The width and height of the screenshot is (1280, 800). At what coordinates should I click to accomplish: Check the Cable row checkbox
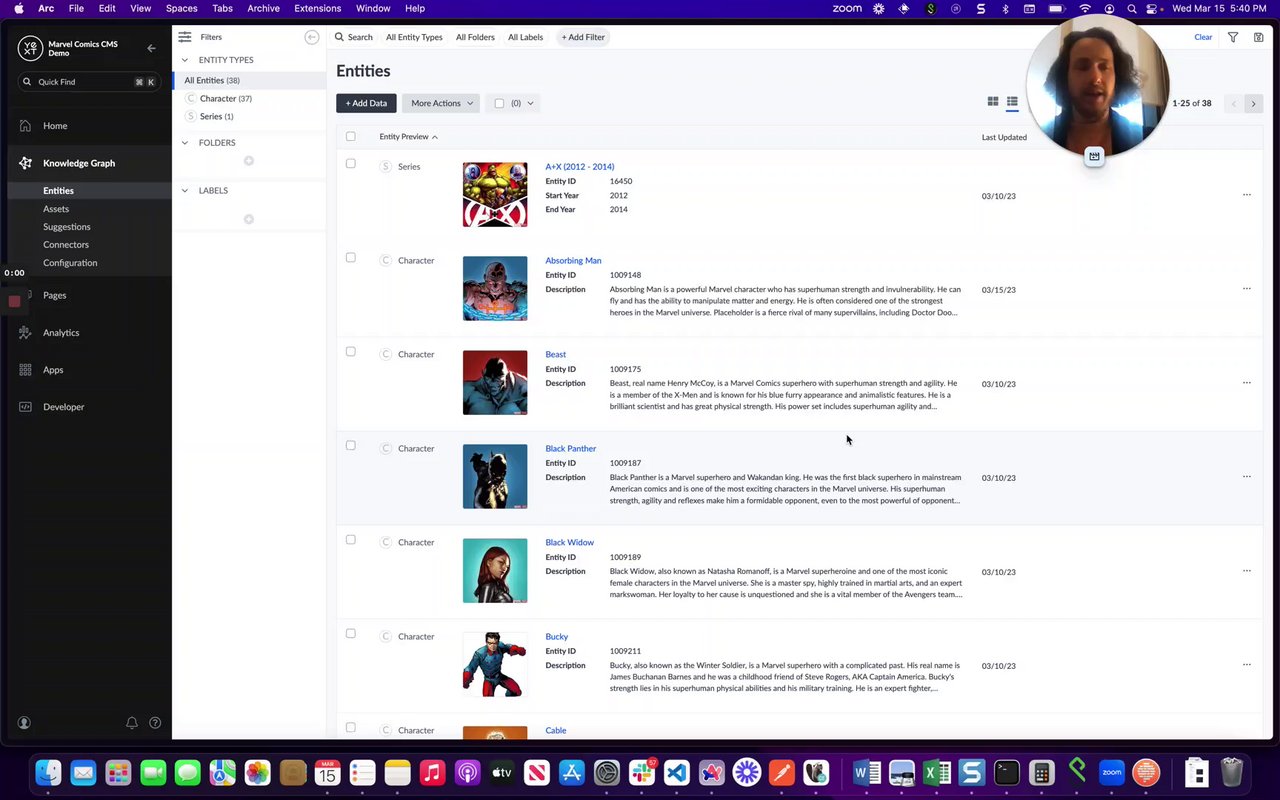coord(350,727)
